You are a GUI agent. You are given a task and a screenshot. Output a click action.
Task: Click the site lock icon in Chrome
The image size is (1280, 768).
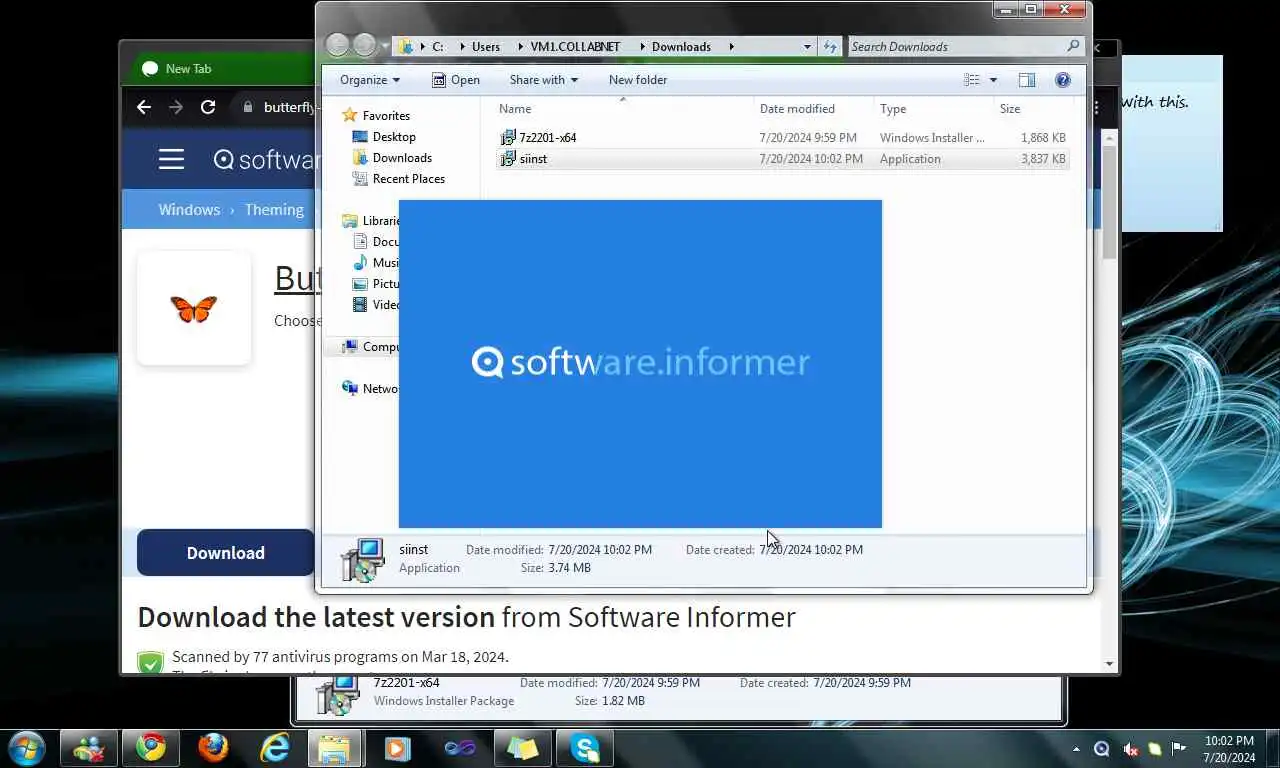click(x=247, y=107)
